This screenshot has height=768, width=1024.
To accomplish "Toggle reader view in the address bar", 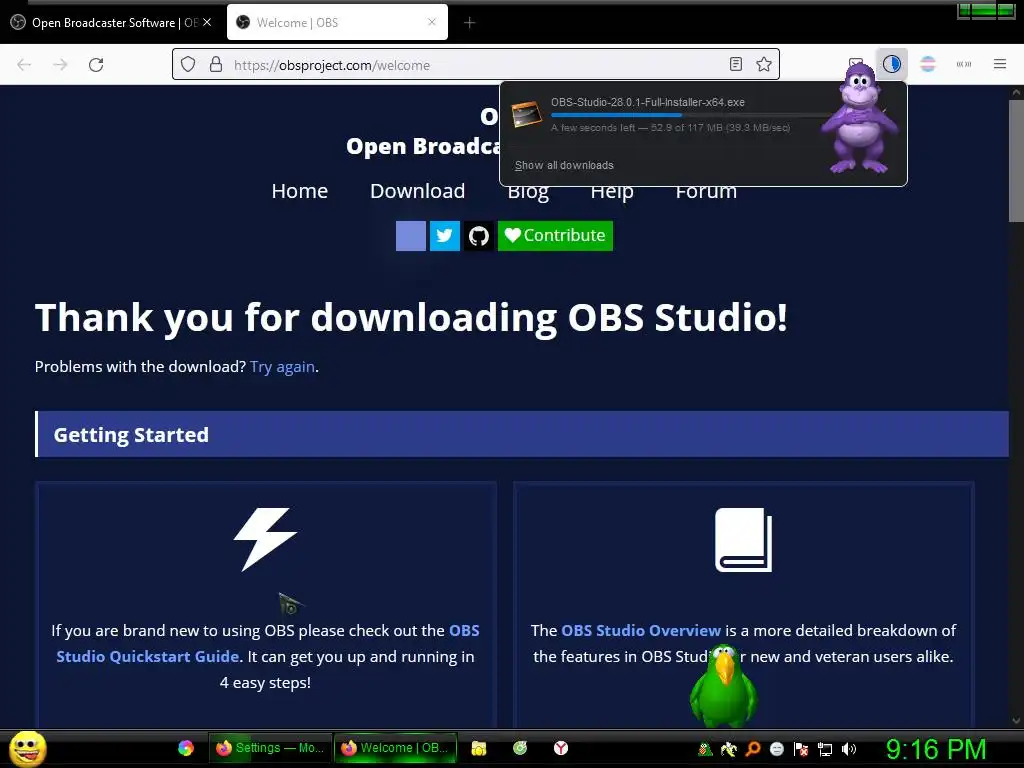I will coord(735,64).
